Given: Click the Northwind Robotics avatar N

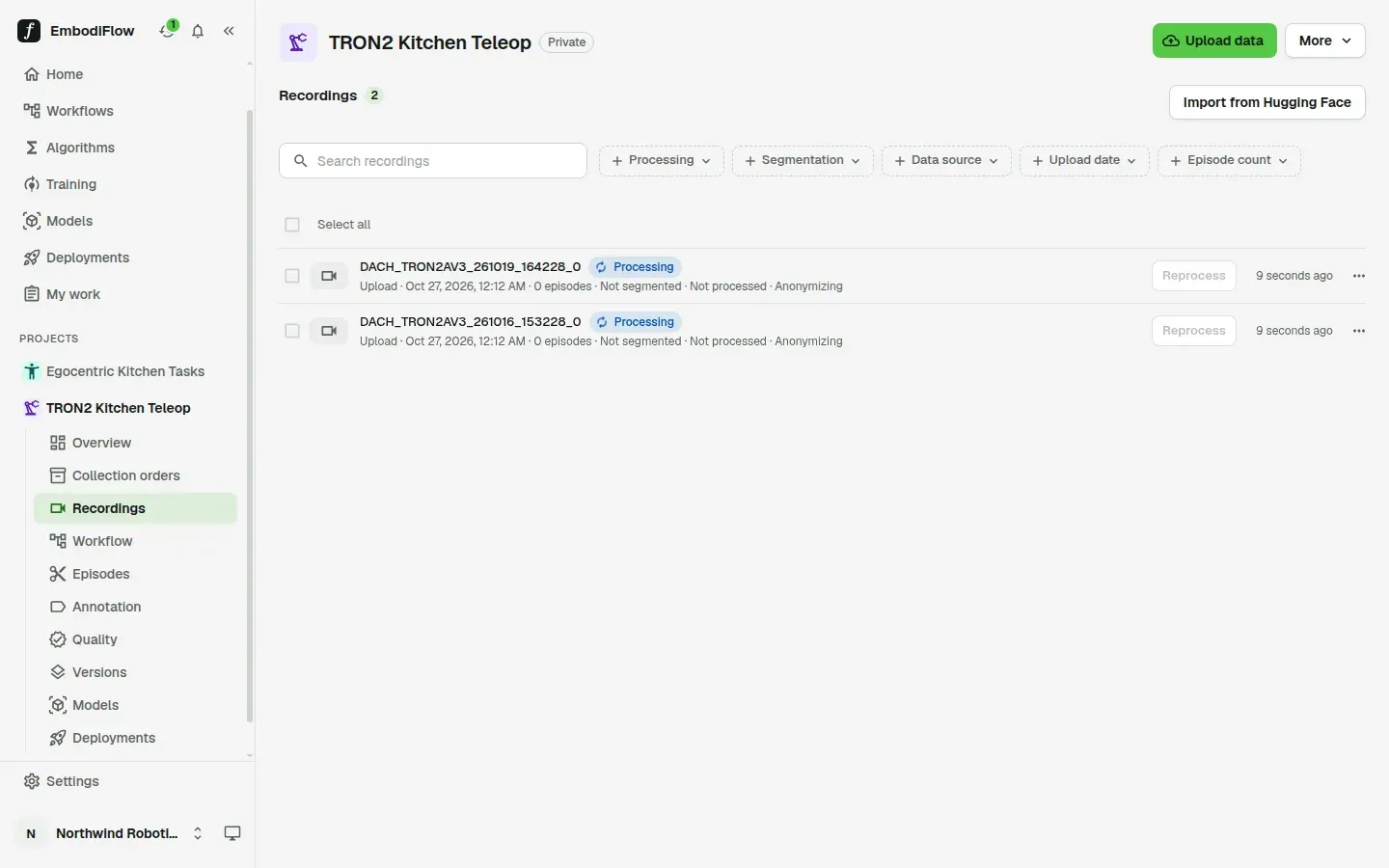Looking at the screenshot, I should coord(31,833).
